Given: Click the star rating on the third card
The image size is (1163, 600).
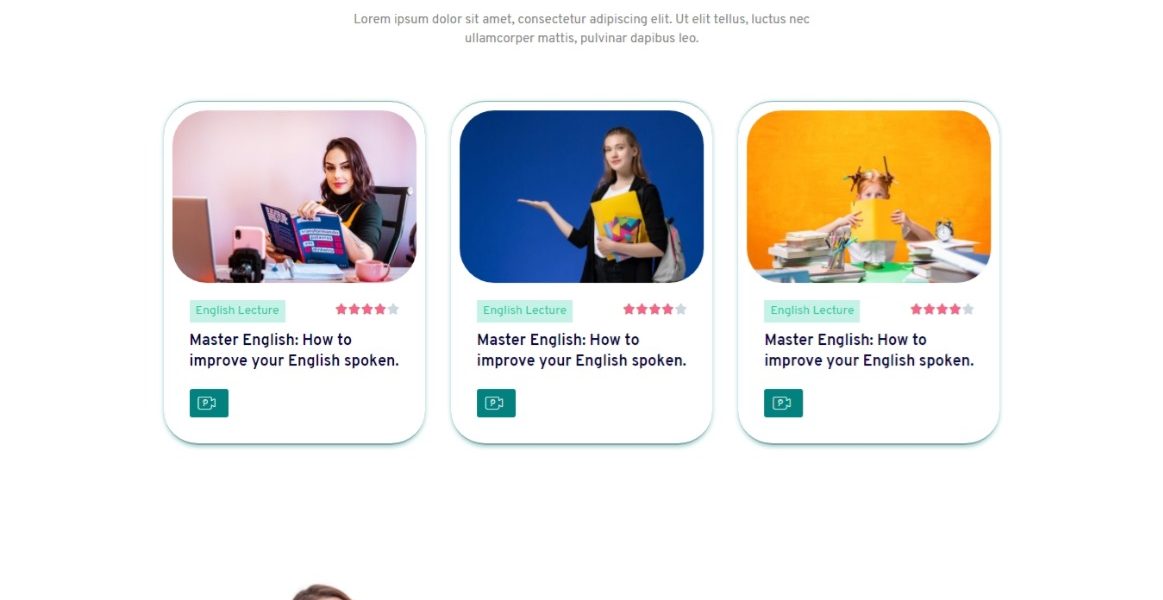Looking at the screenshot, I should point(941,309).
